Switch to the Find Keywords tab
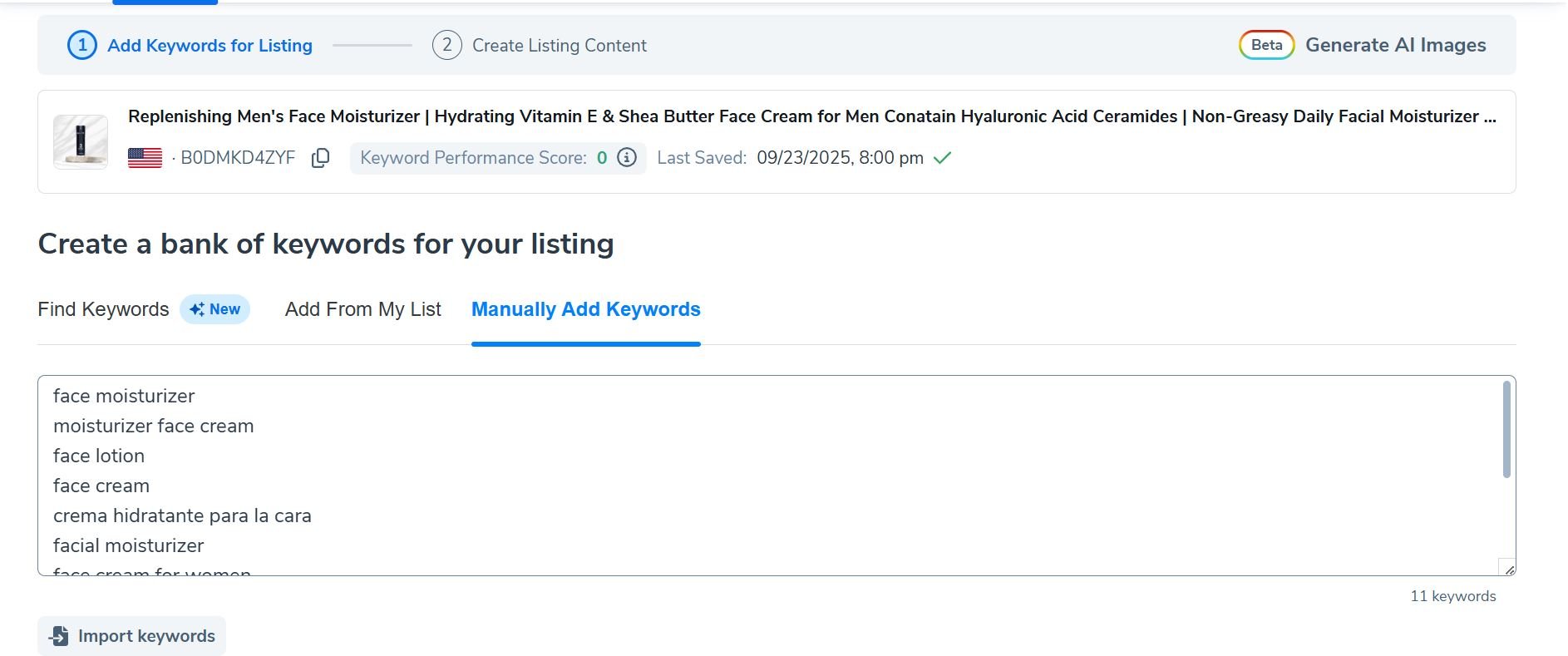The width and height of the screenshot is (1568, 656). coord(103,309)
